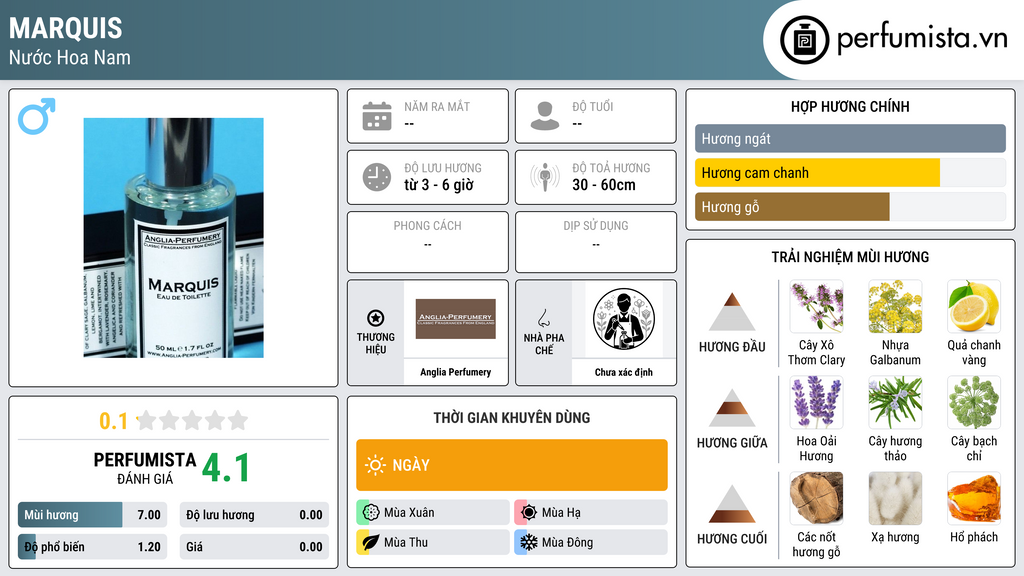The image size is (1024, 576).
Task: Click the '30 - 60cm' sillage value
Action: click(604, 185)
